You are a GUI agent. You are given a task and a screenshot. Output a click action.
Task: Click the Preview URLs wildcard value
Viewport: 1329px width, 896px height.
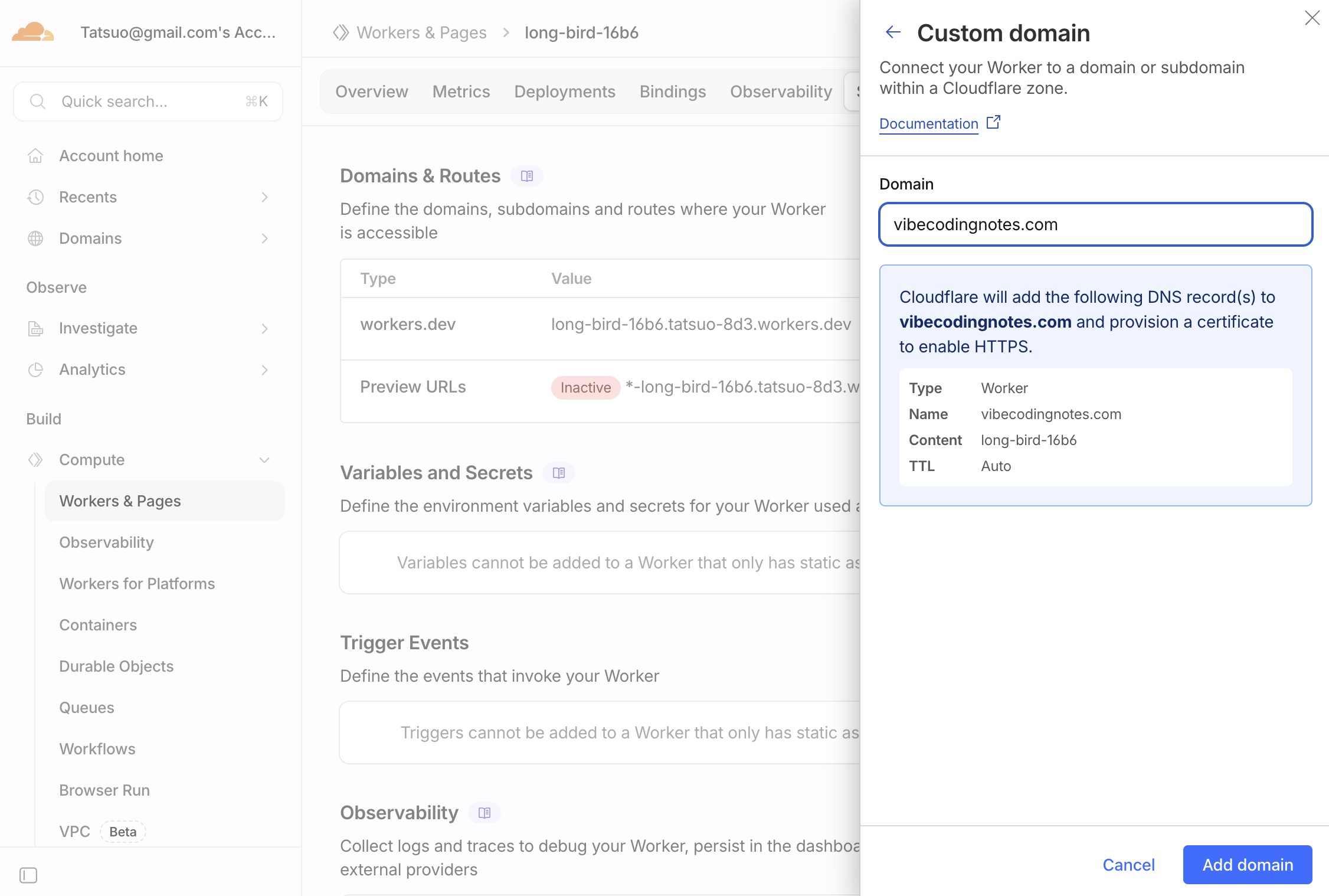[x=742, y=387]
